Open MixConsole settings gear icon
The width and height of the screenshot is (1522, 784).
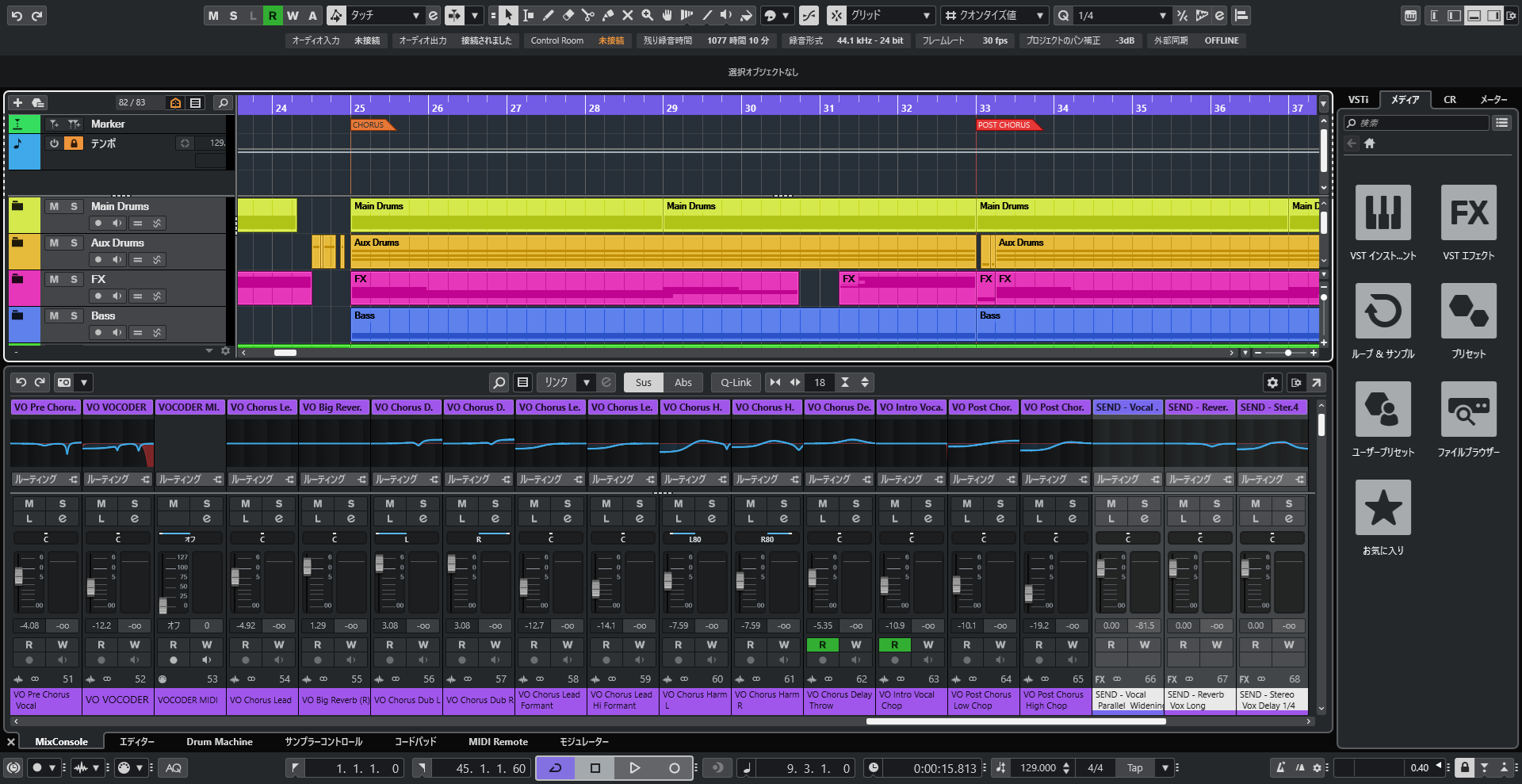(x=1272, y=383)
